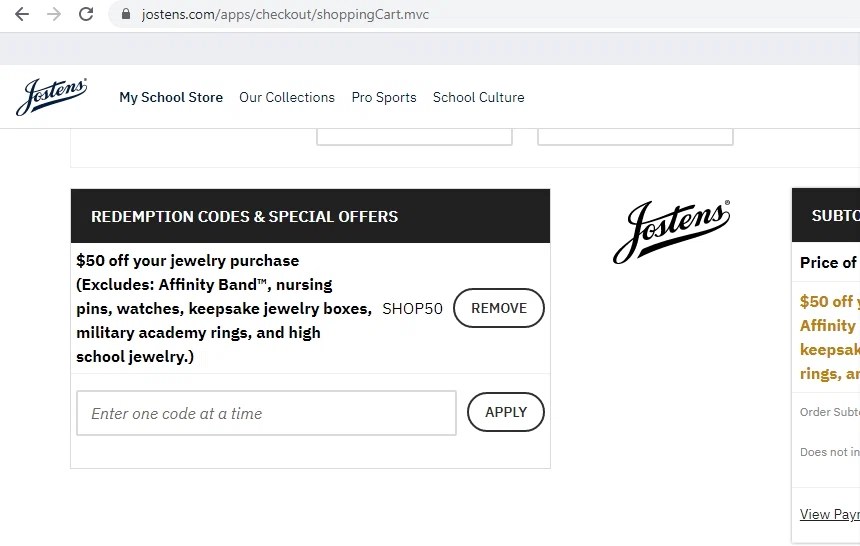
Task: Click the browser forward arrow
Action: click(54, 14)
